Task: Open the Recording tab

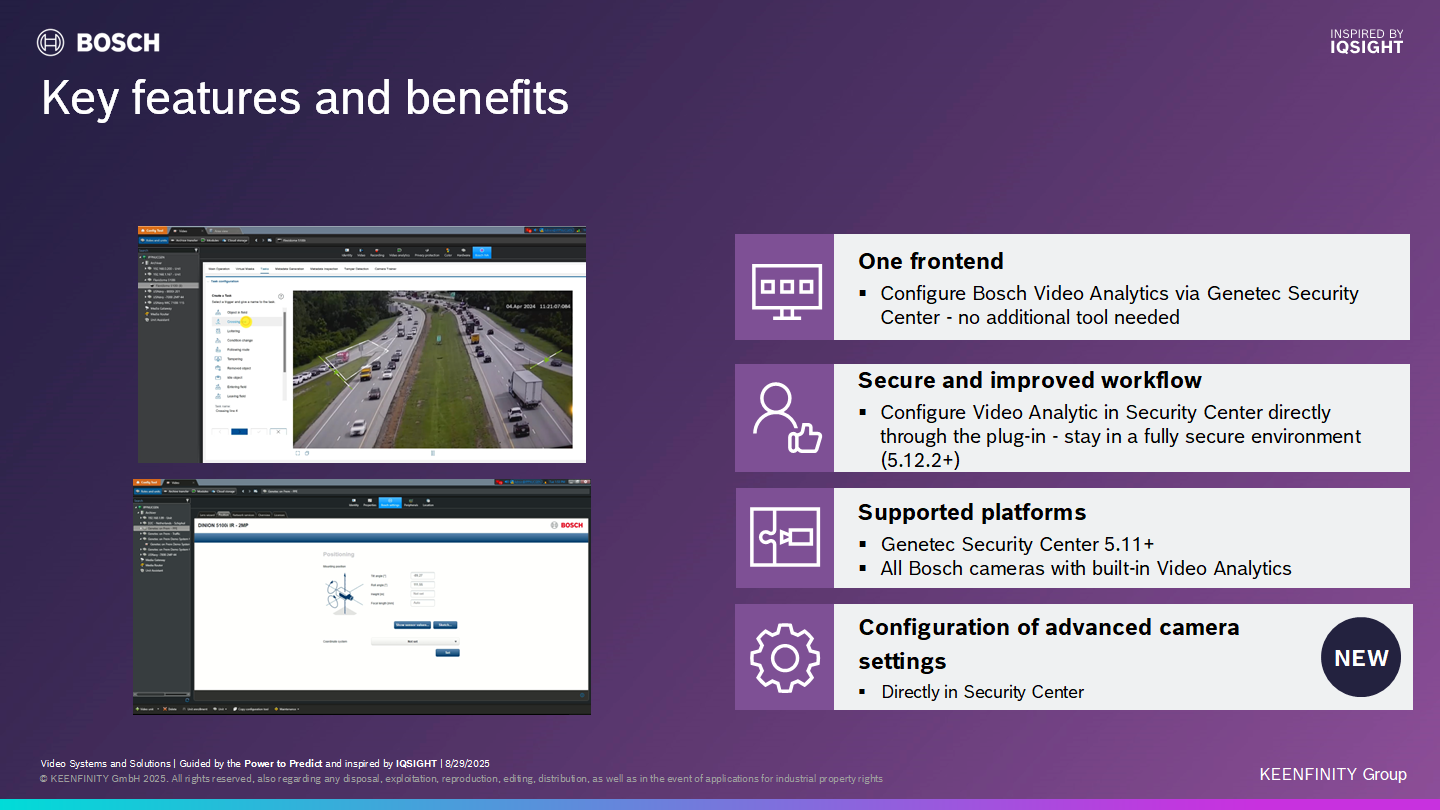Action: coord(377,254)
